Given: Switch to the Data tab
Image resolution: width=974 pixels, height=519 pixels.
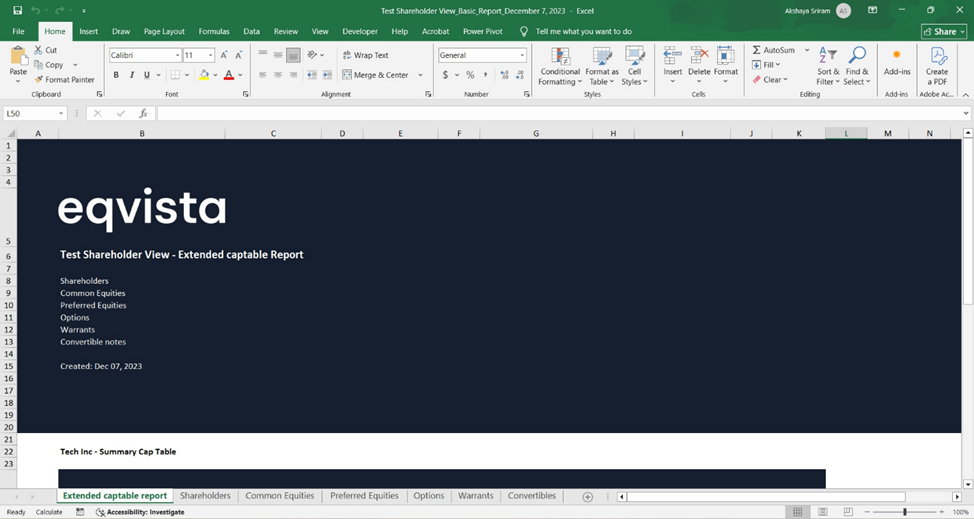Looking at the screenshot, I should (252, 31).
